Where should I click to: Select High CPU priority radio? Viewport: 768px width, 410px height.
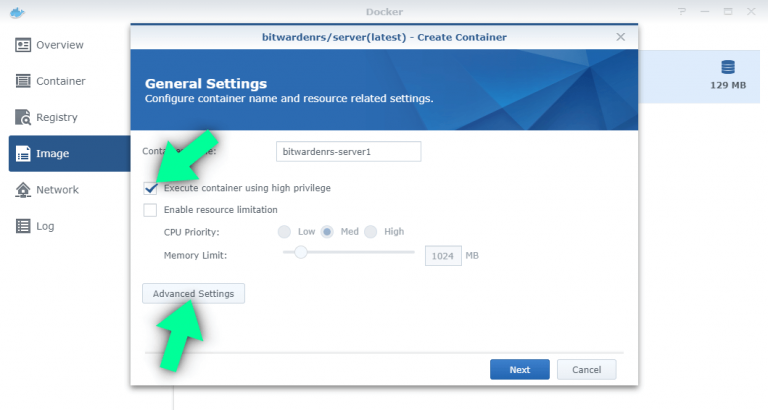tap(371, 232)
